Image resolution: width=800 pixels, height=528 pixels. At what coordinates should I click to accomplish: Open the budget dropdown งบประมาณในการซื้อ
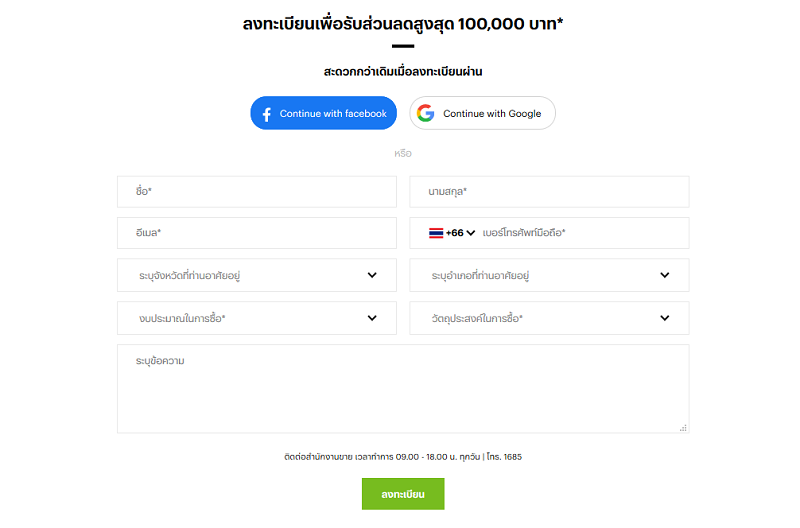257,318
